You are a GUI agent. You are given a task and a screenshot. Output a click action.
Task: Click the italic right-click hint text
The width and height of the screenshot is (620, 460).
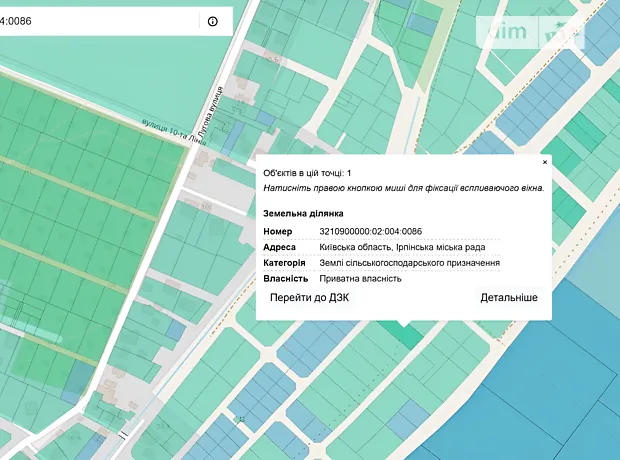[x=403, y=188]
